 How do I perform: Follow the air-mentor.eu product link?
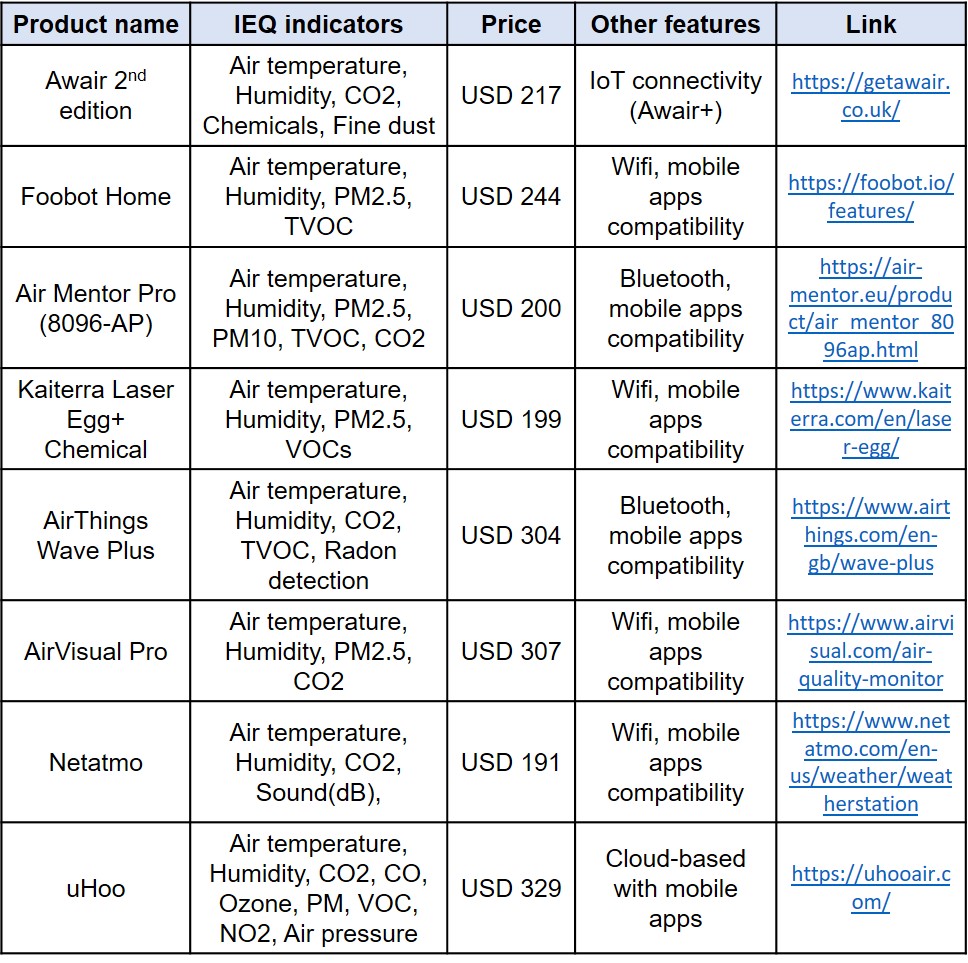tap(870, 308)
